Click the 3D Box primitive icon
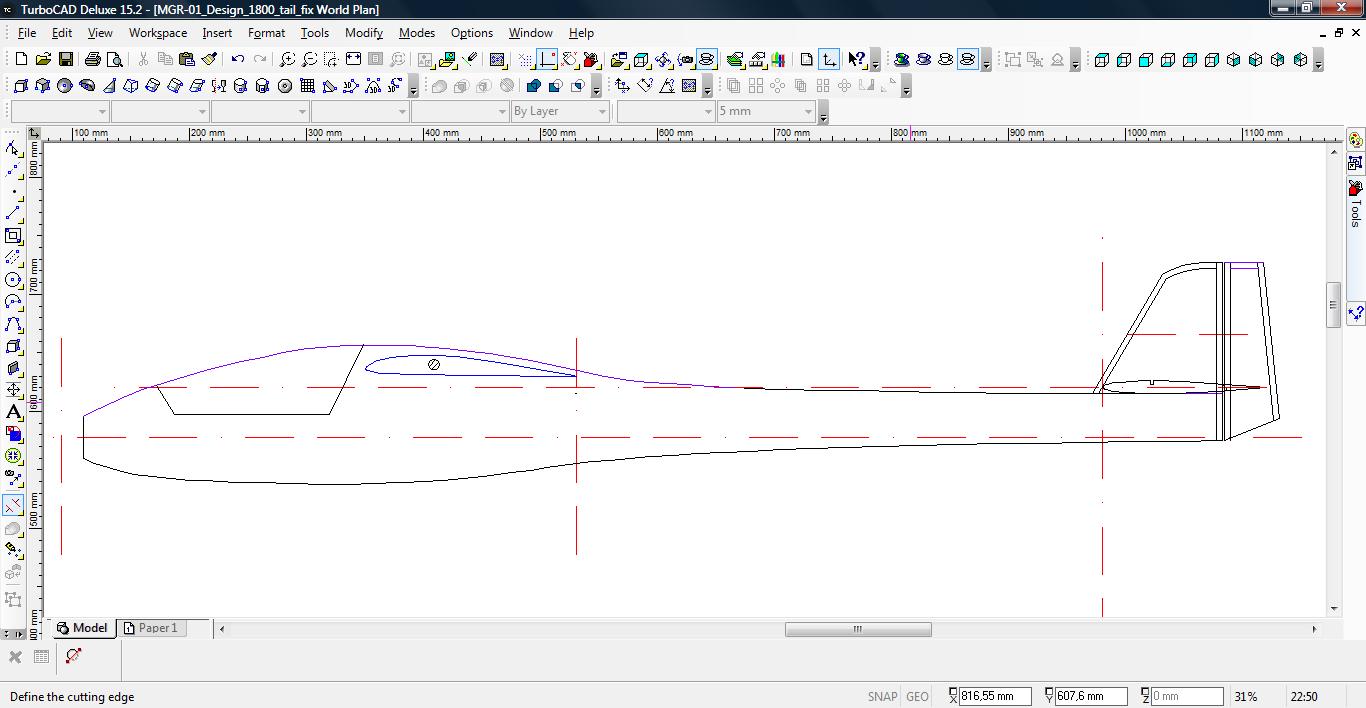Image resolution: width=1366 pixels, height=708 pixels. click(x=21, y=86)
